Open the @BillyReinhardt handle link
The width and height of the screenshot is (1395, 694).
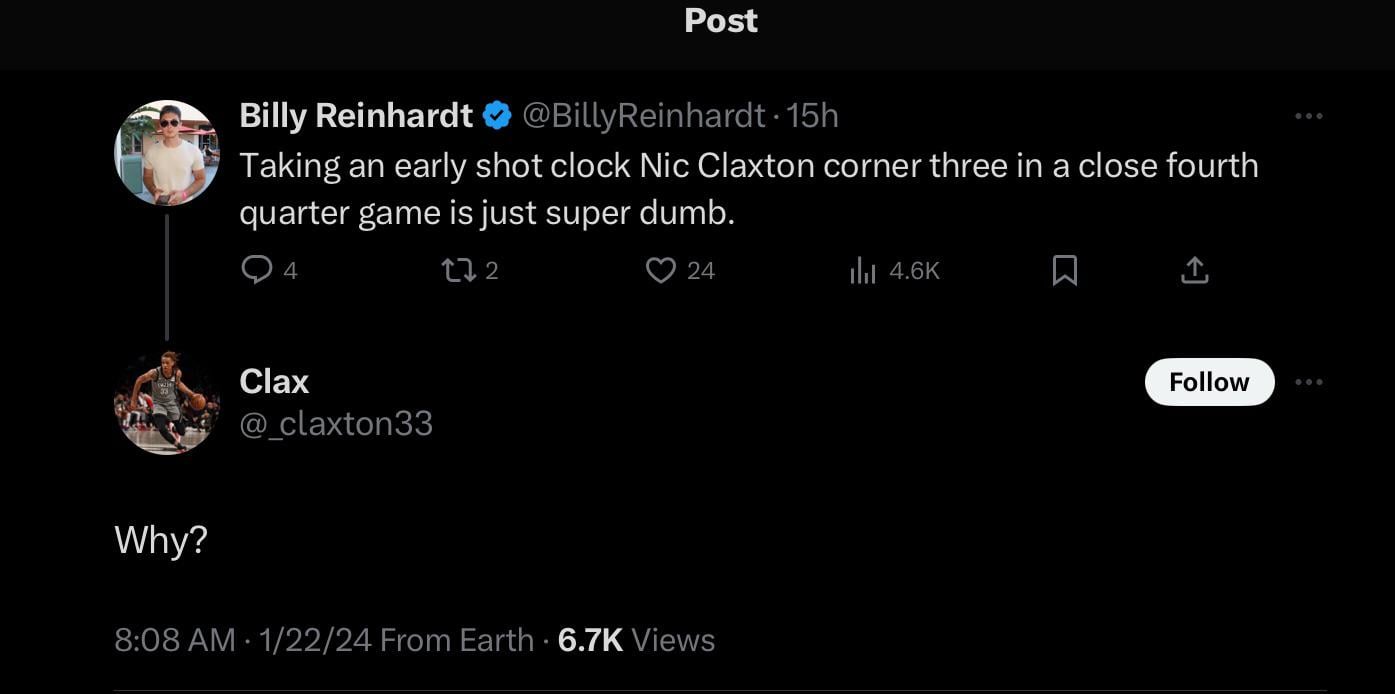click(x=645, y=116)
